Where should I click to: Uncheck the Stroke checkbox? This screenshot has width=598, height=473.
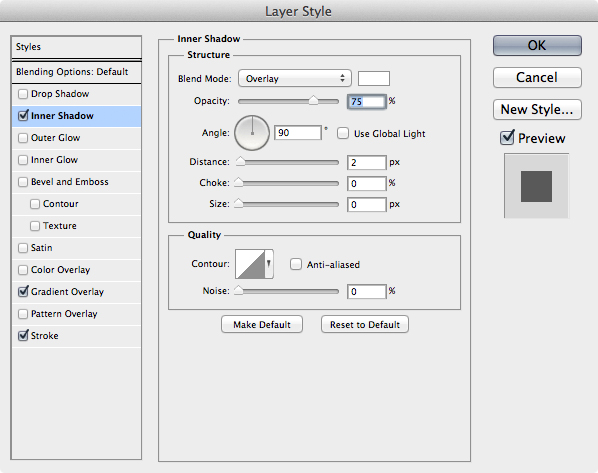pos(23,336)
